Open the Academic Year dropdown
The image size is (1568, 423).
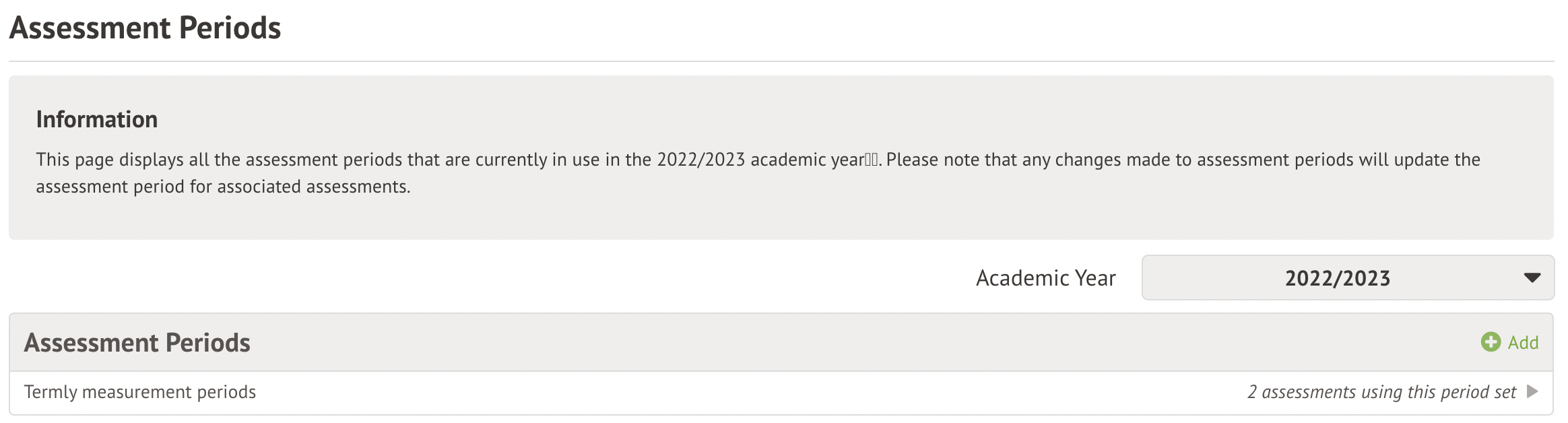[x=1347, y=278]
